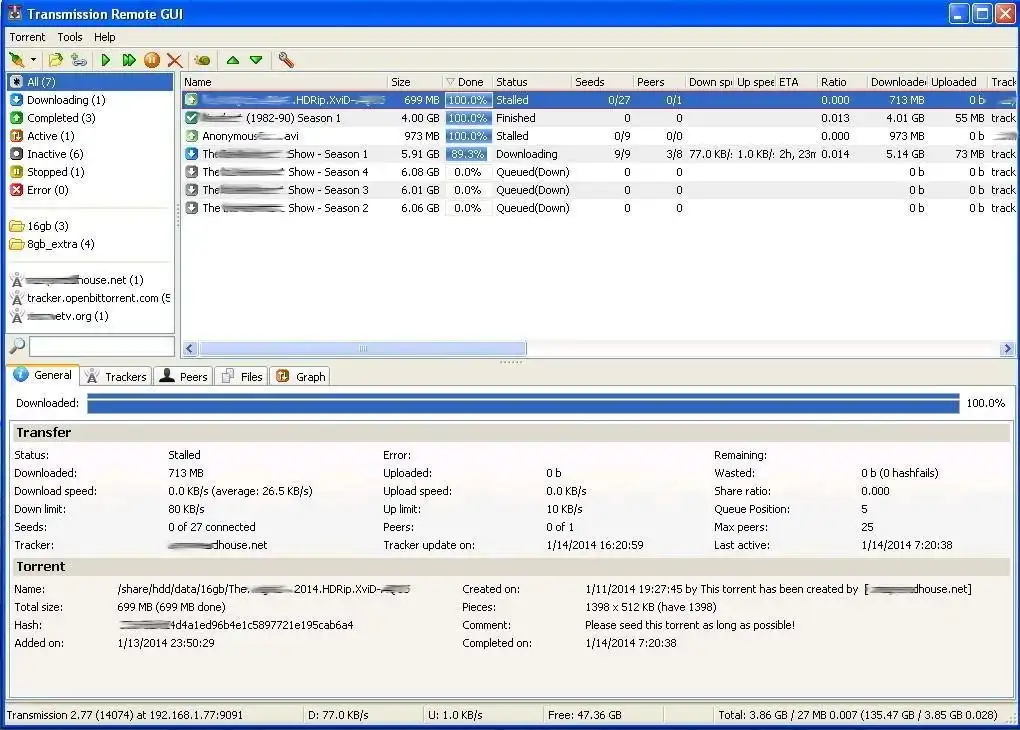Click the Add torrent folder icon

click(x=56, y=60)
